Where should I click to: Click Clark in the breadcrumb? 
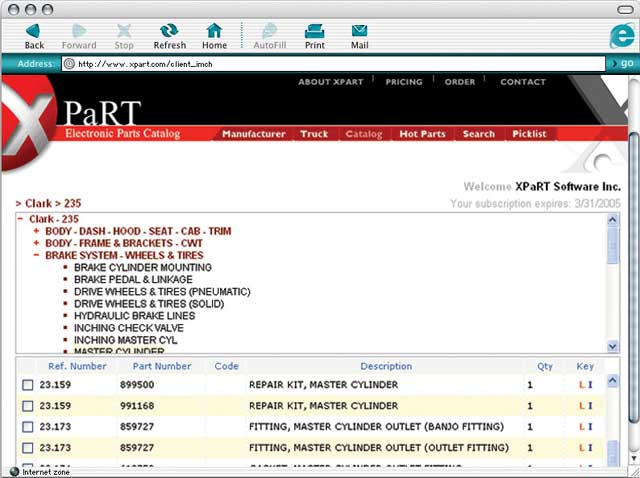[x=38, y=203]
